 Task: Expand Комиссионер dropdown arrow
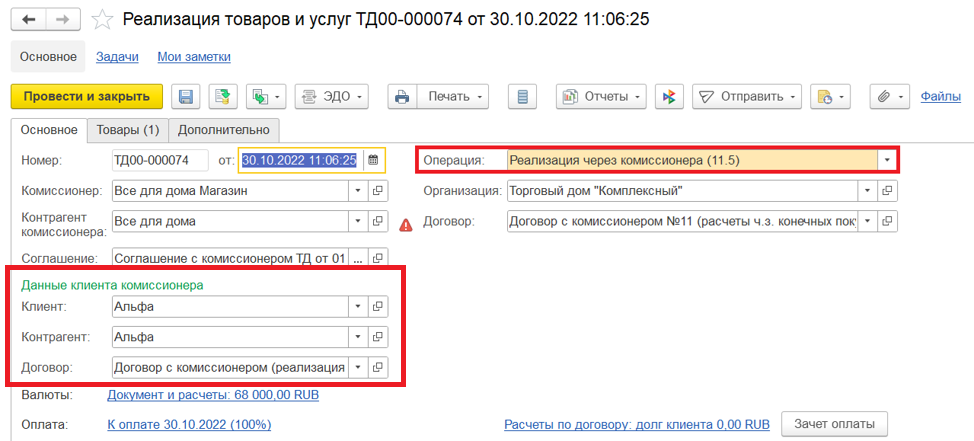tap(358, 191)
